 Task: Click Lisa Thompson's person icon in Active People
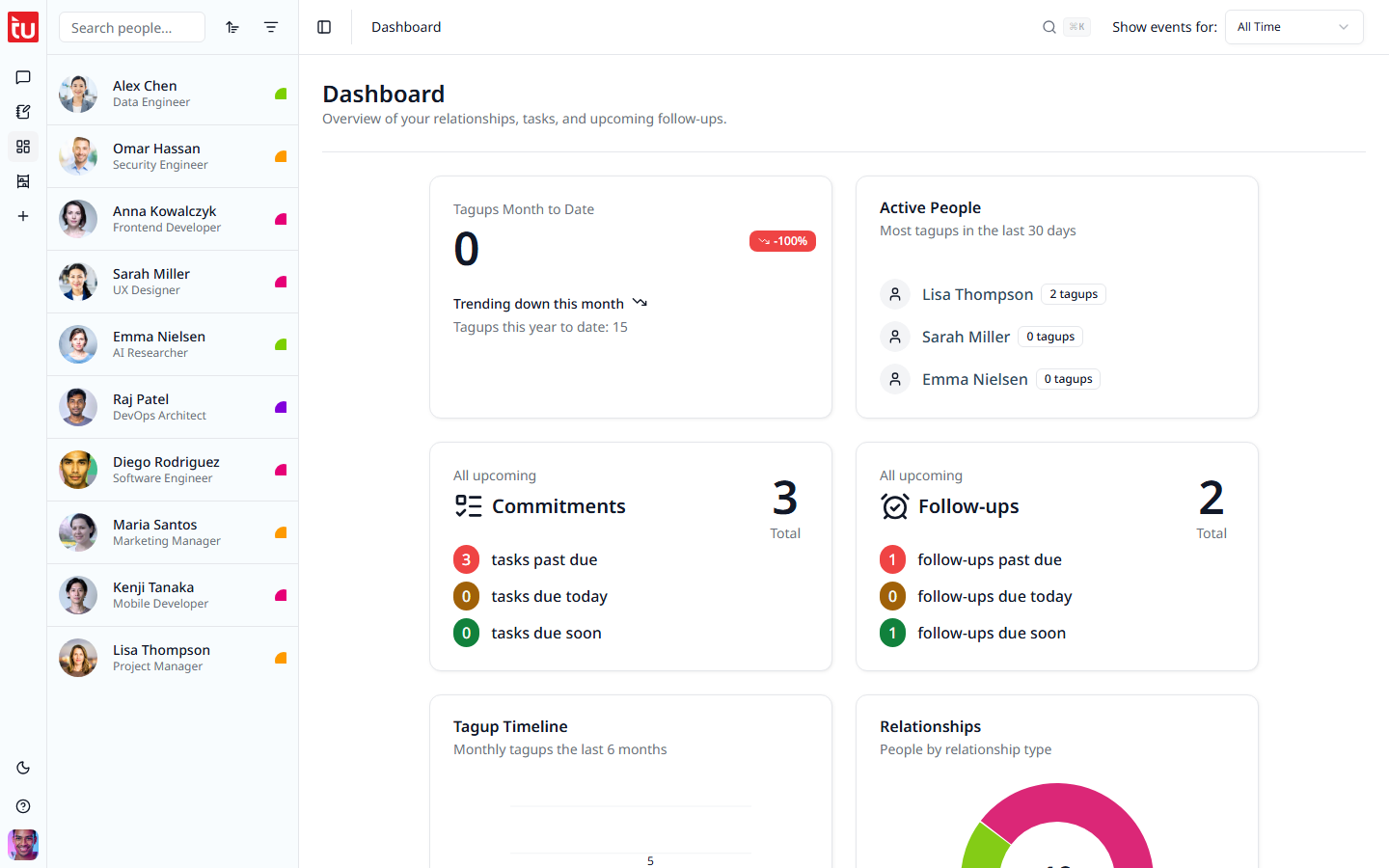pos(895,294)
